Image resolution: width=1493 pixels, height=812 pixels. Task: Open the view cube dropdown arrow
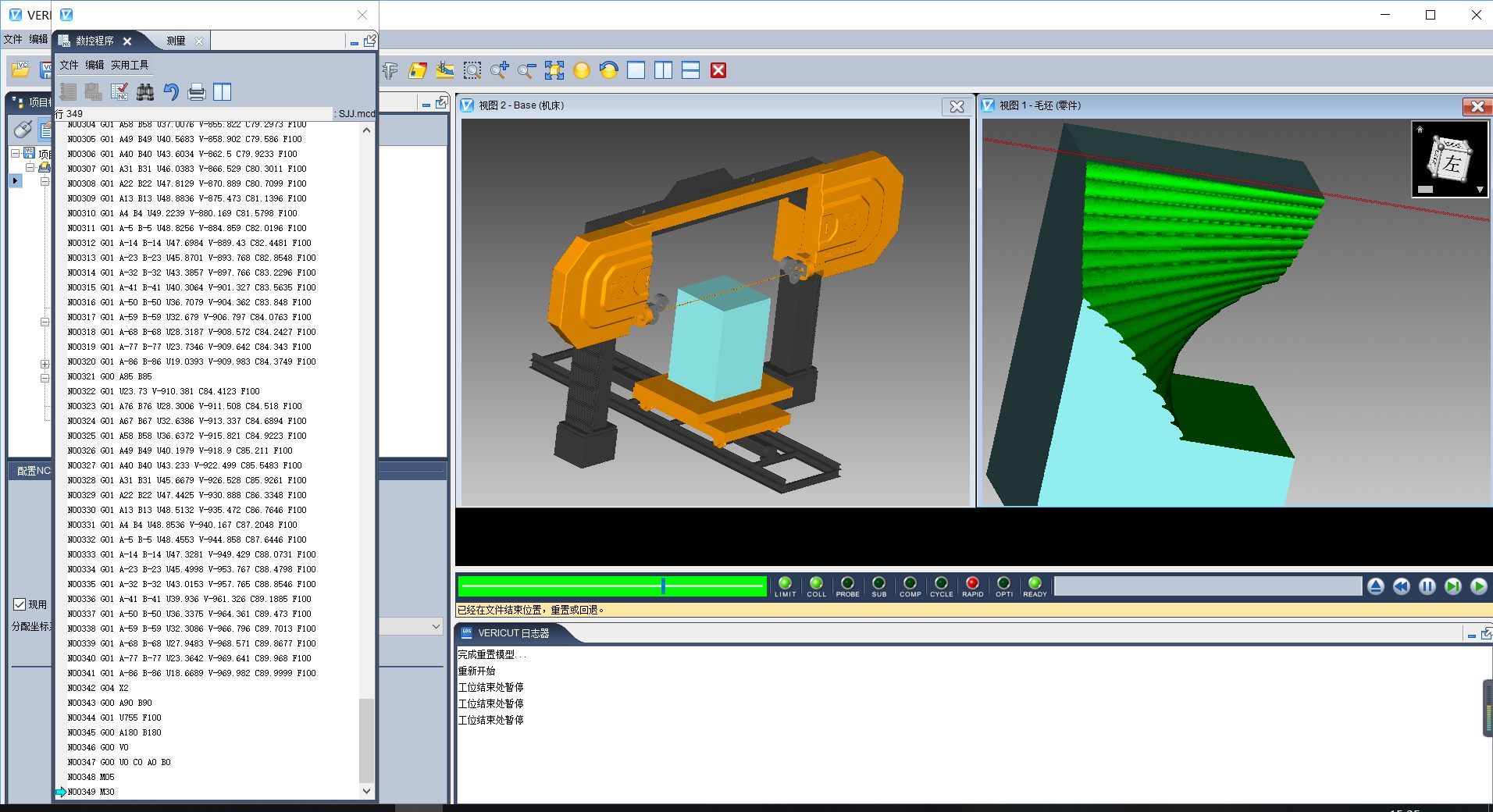[1480, 190]
